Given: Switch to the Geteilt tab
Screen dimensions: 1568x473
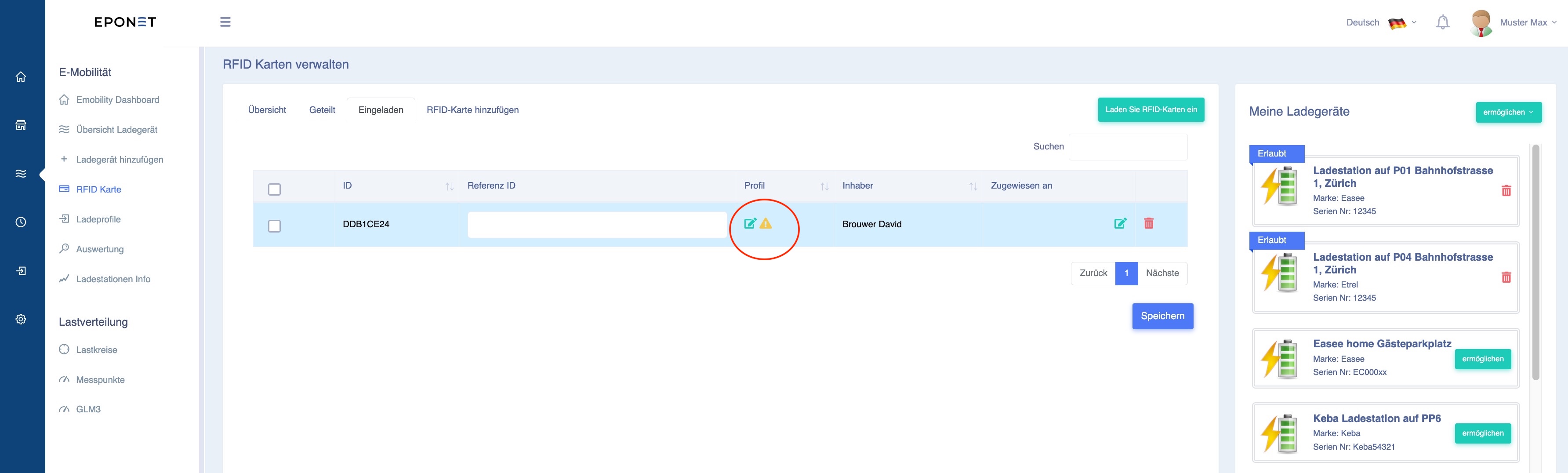Looking at the screenshot, I should click(322, 110).
